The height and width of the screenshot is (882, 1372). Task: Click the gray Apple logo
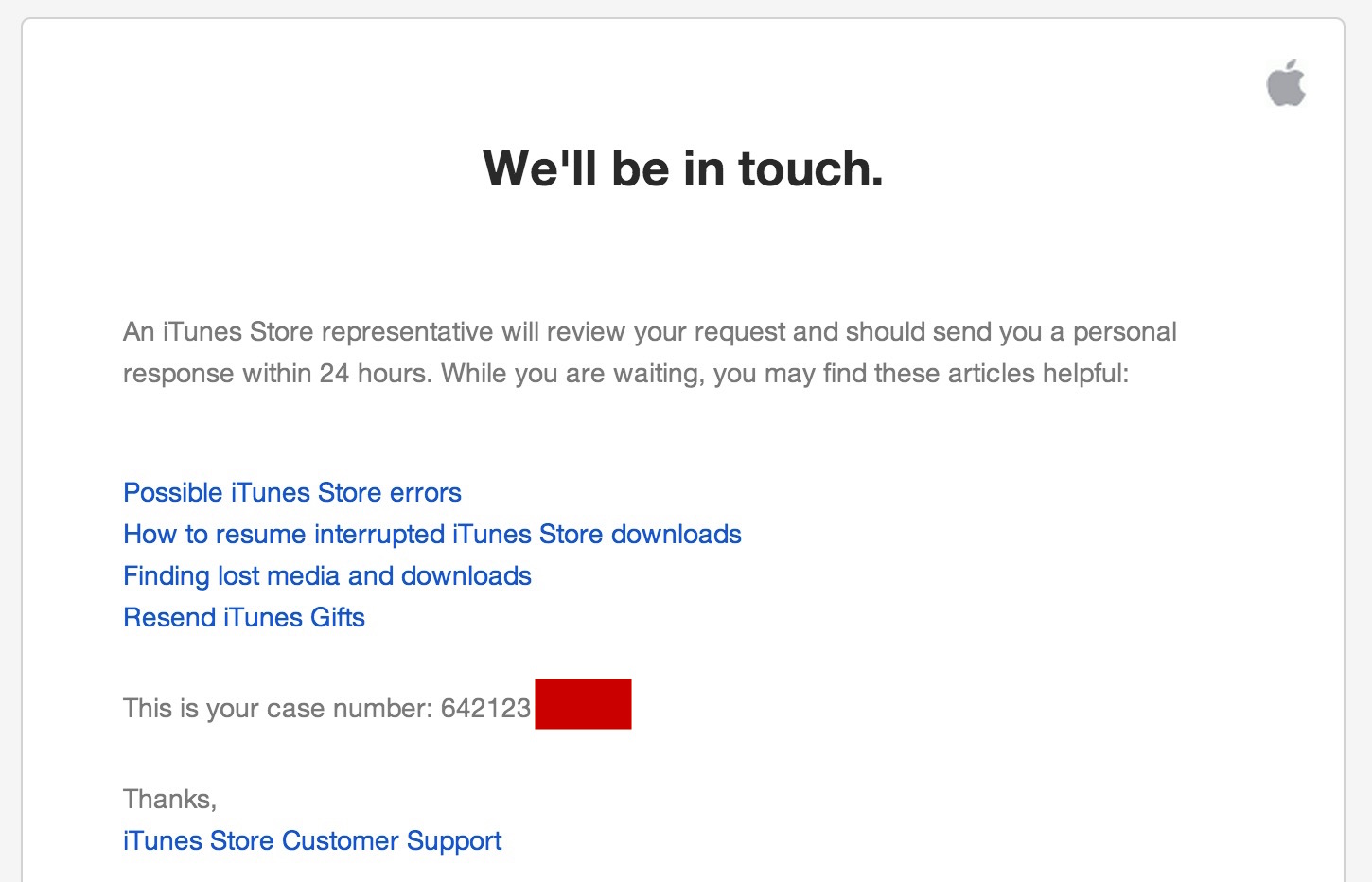(1286, 82)
